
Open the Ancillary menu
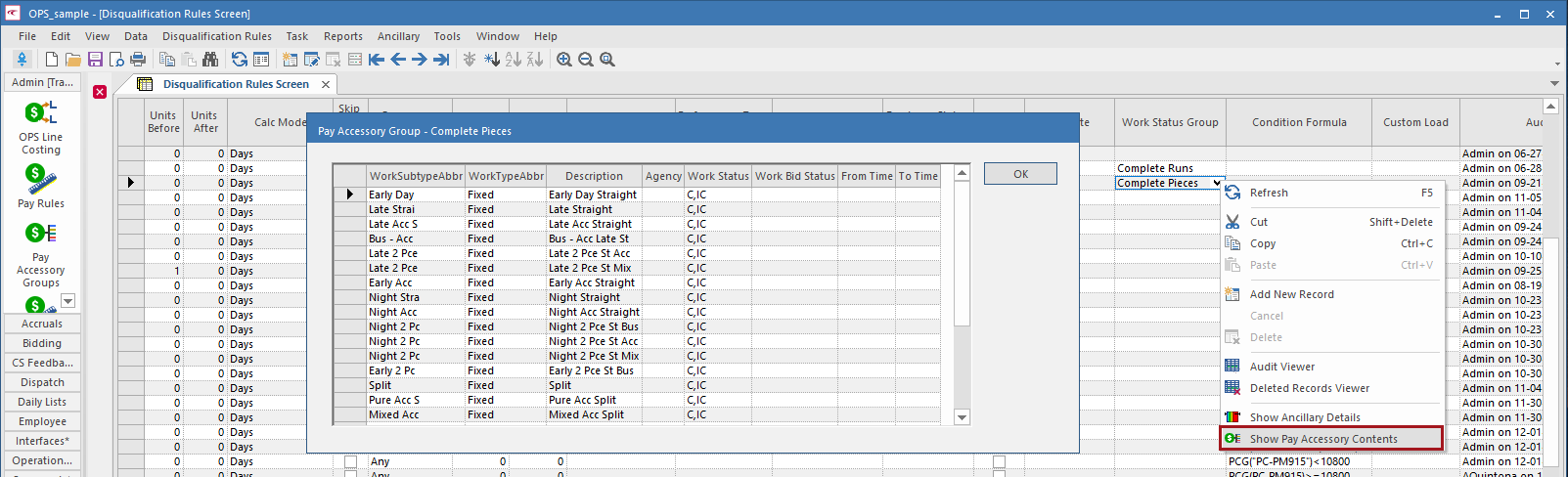point(398,36)
